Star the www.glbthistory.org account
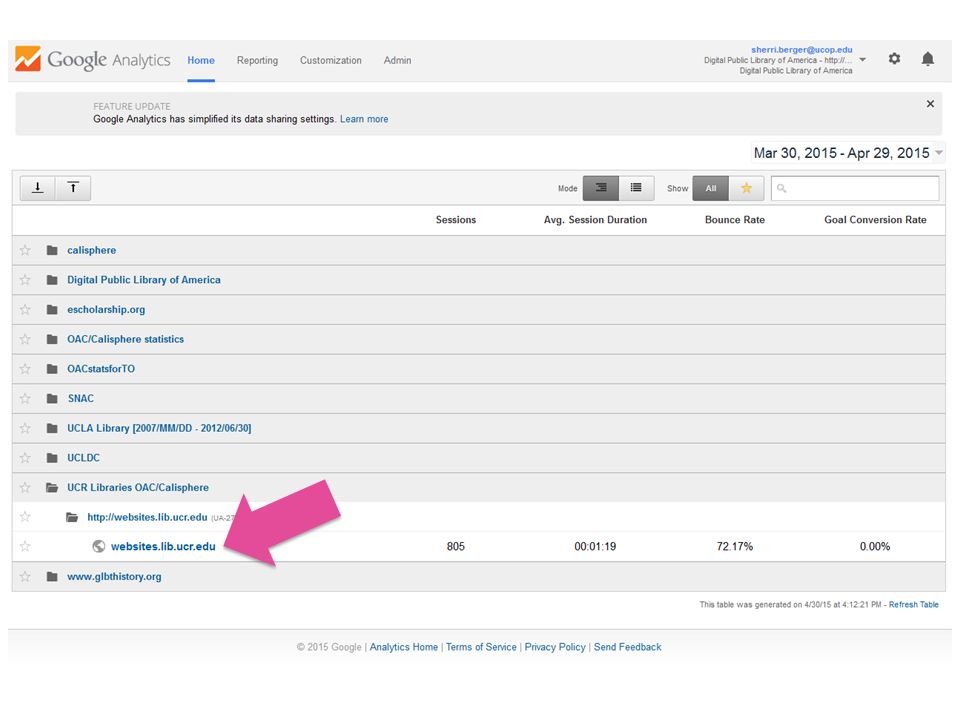 pos(25,576)
